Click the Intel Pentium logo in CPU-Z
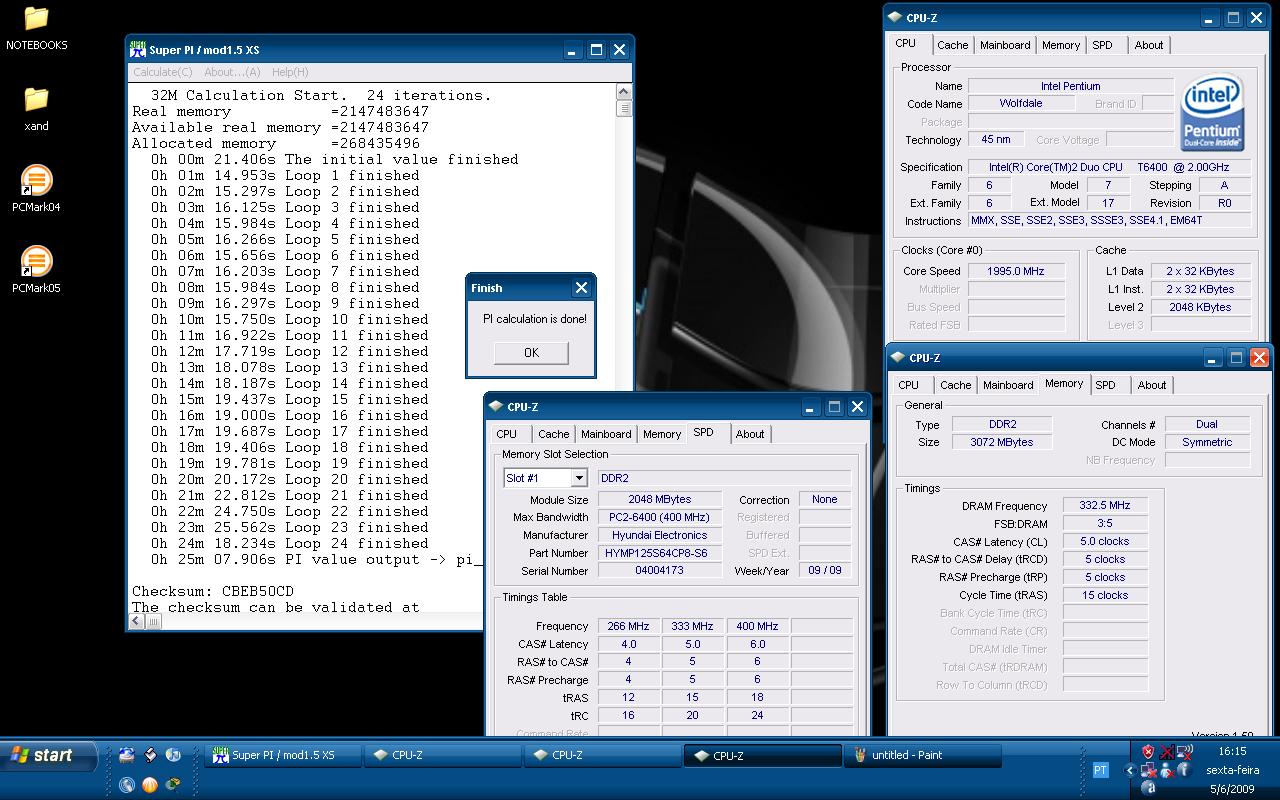This screenshot has height=800, width=1280. [1213, 113]
